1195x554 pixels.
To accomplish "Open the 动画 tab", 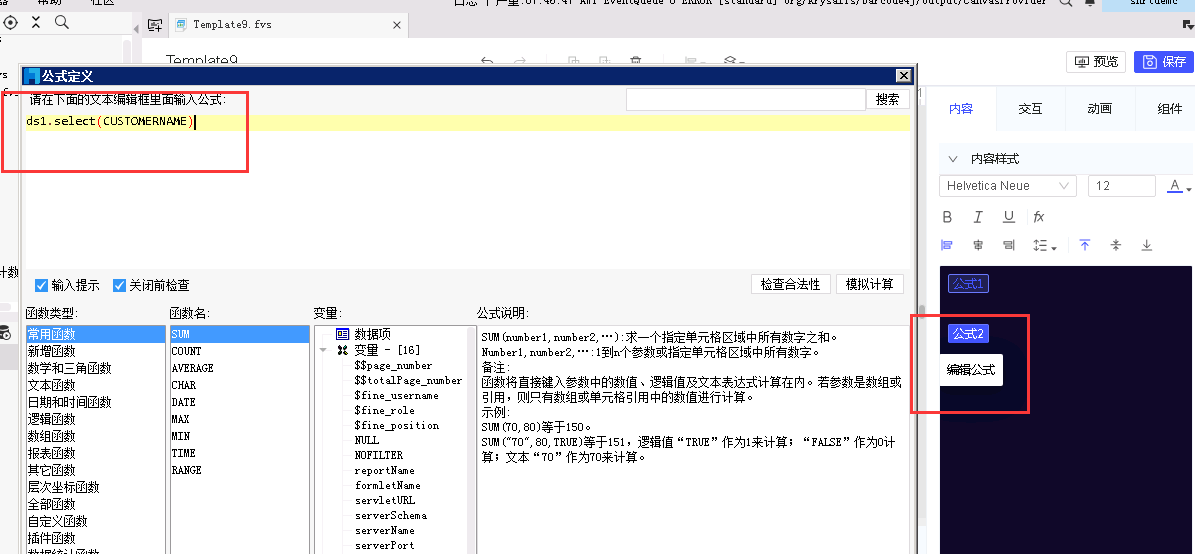I will pyautogui.click(x=1099, y=109).
